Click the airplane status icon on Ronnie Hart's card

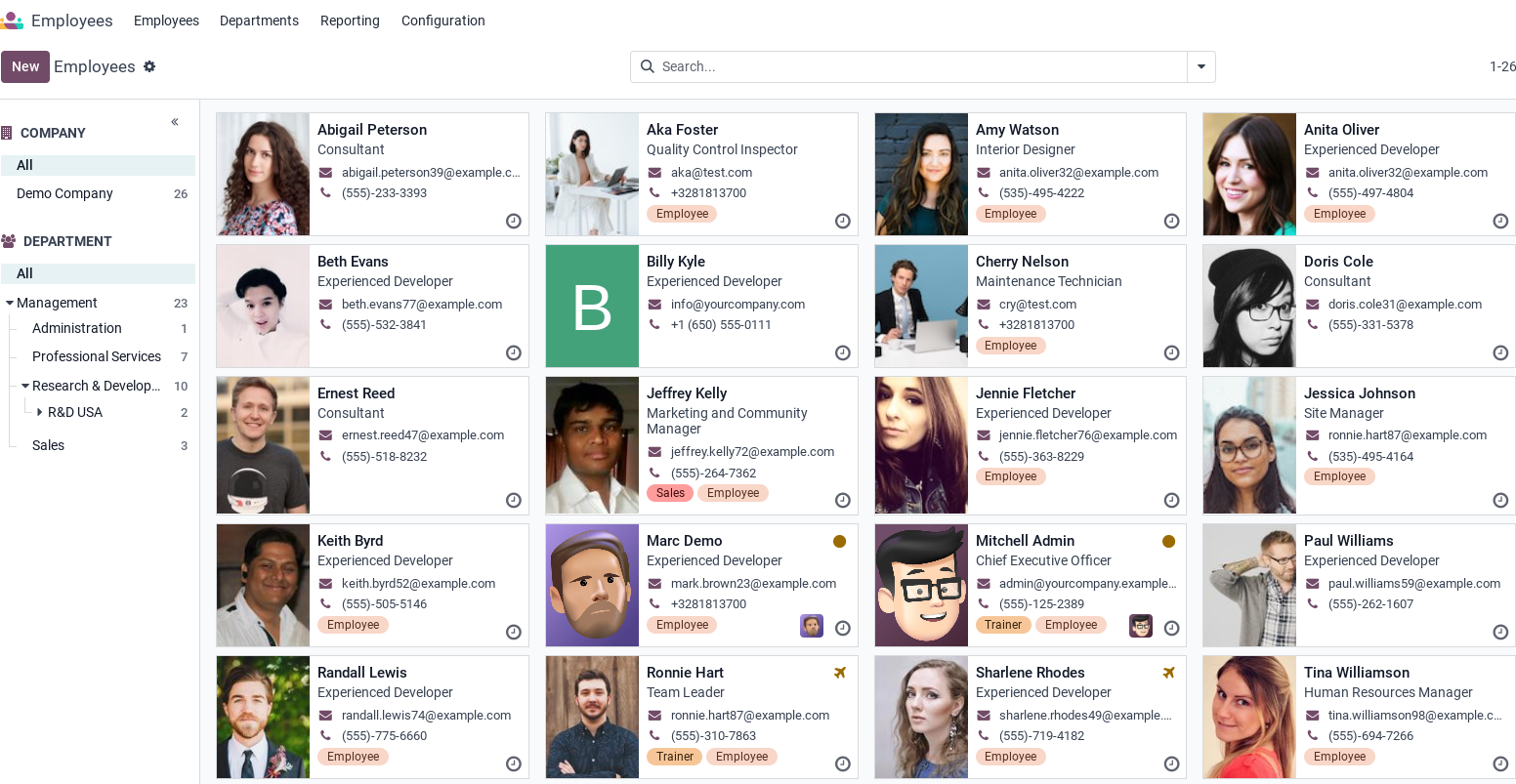[839, 673]
